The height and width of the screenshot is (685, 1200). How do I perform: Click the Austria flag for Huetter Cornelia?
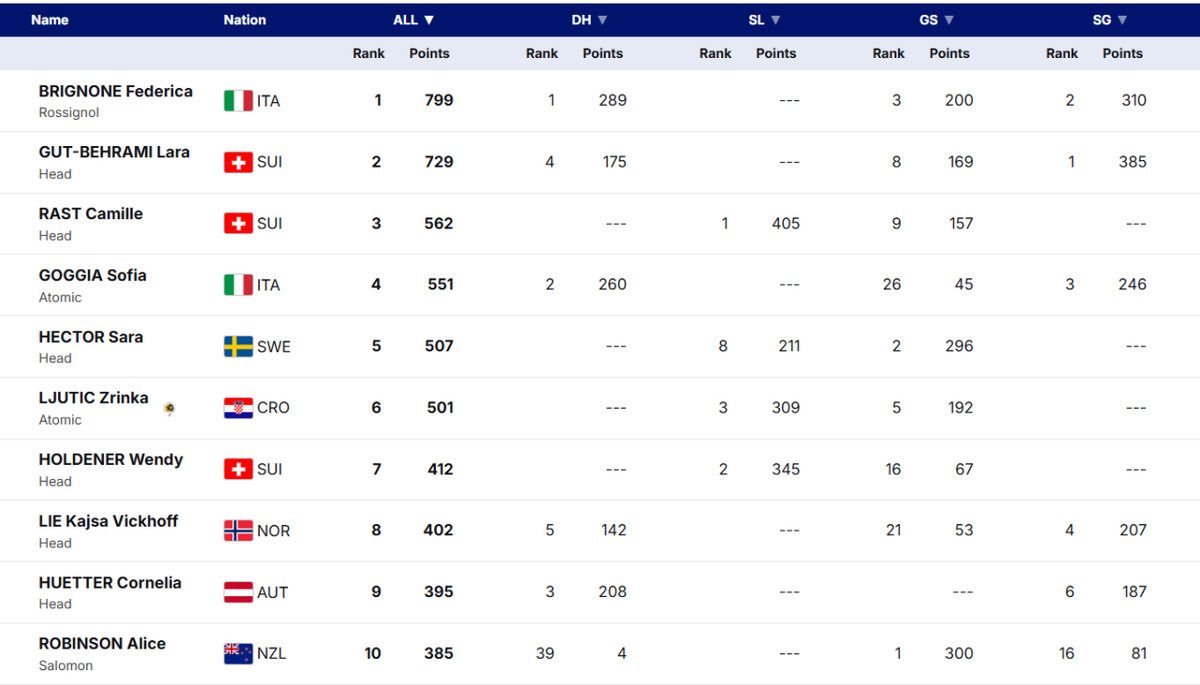238,592
